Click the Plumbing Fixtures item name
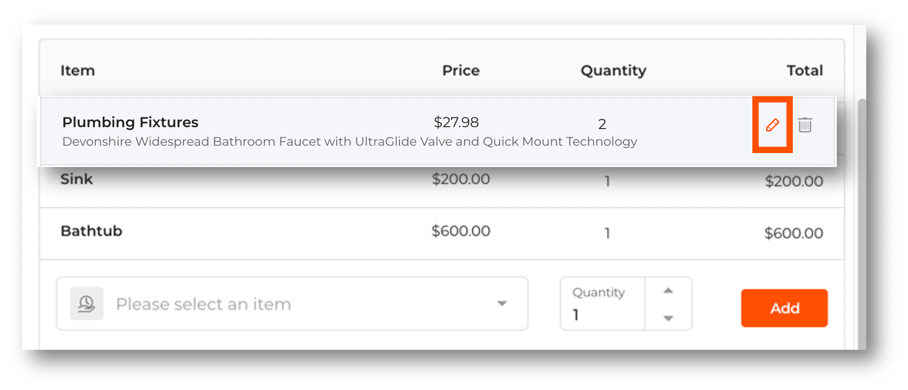Screen dimensions: 908x390 coord(130,122)
